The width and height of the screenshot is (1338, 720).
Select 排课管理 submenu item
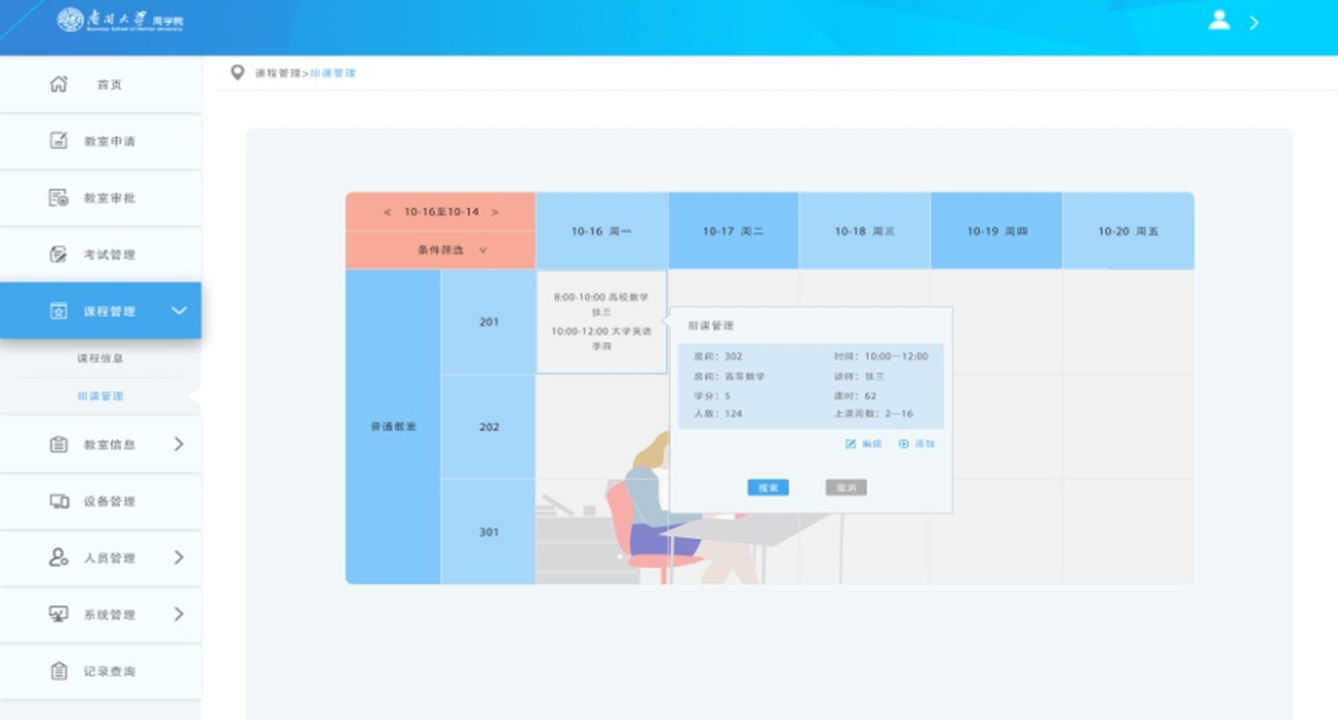click(x=100, y=396)
